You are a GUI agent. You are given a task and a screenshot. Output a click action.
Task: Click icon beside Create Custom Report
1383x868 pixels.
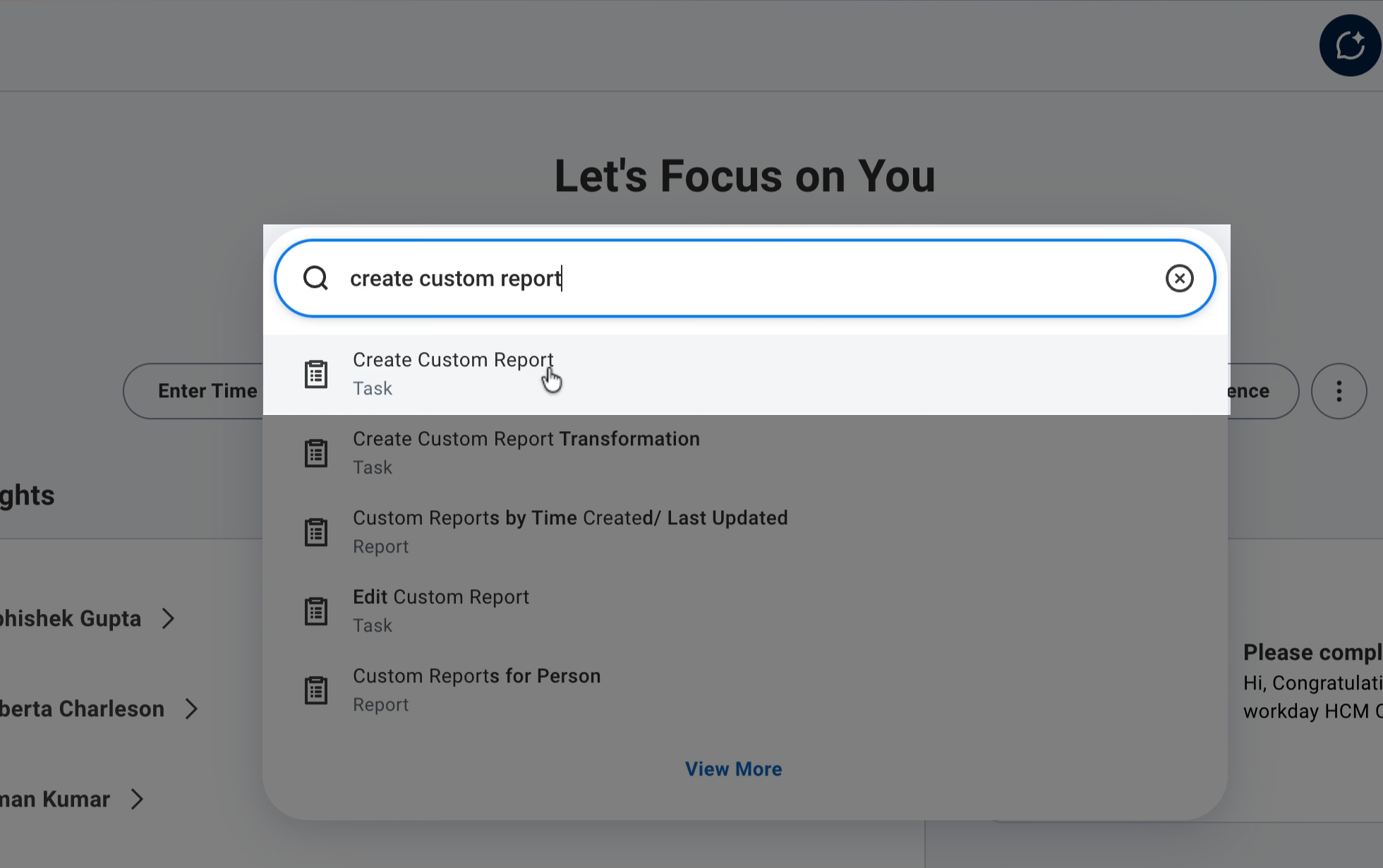pos(316,374)
